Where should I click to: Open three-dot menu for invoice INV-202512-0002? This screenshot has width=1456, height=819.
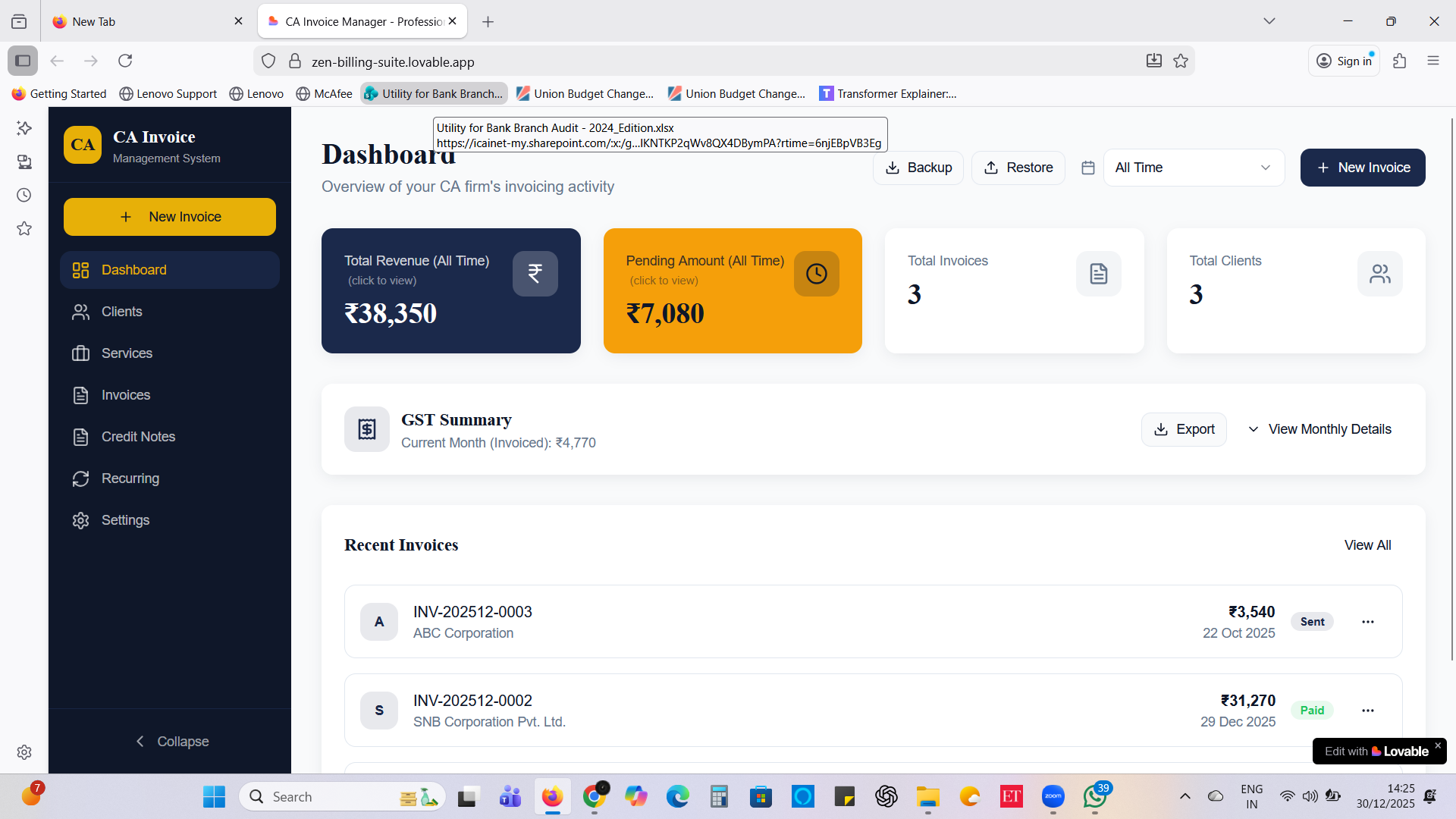[x=1367, y=711]
